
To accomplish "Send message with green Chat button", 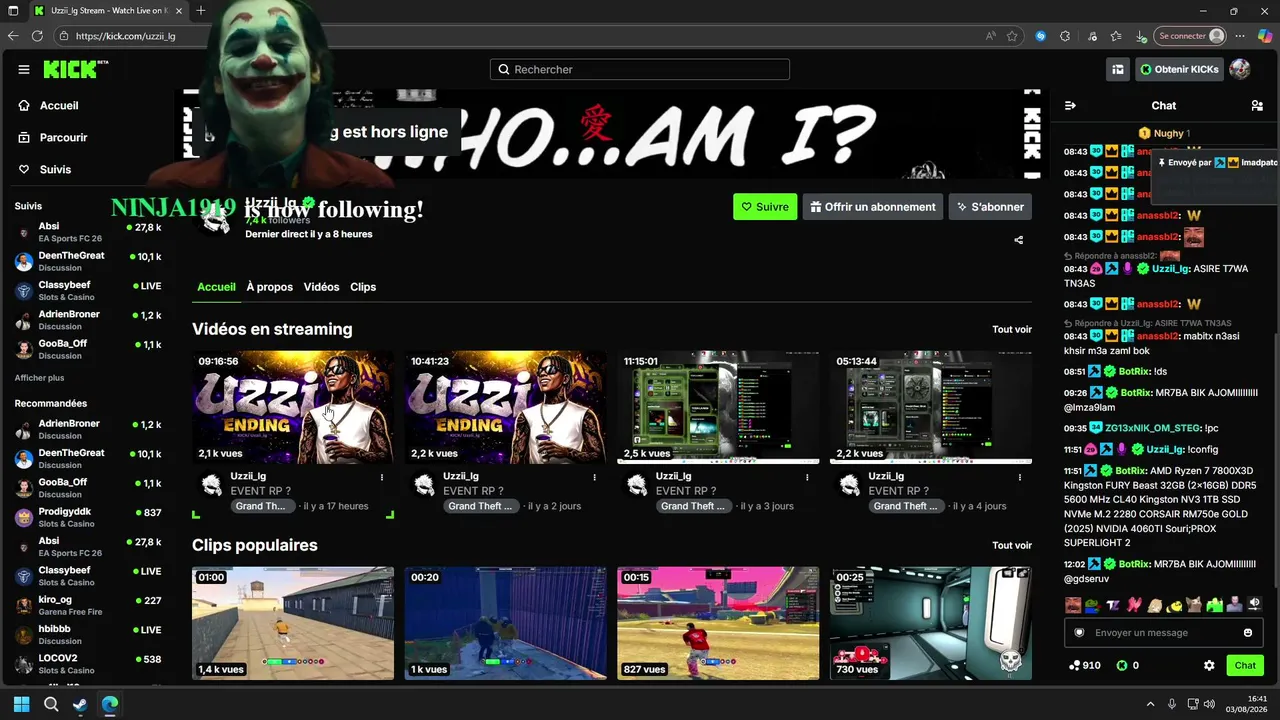I will pyautogui.click(x=1245, y=665).
